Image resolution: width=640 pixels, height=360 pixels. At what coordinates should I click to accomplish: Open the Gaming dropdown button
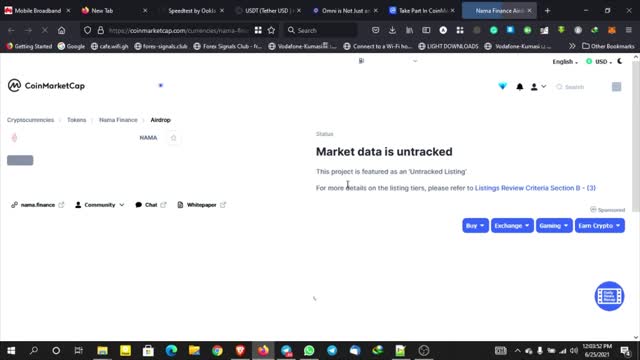click(554, 226)
